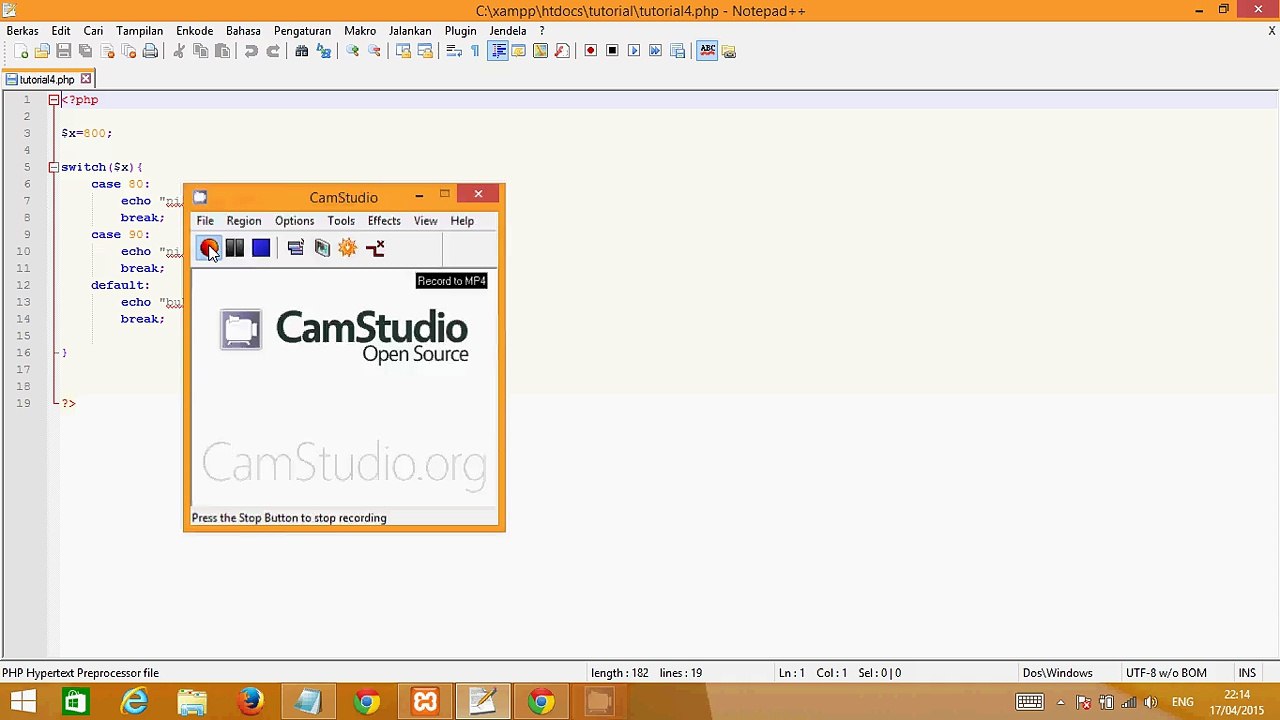Open CamStudio File menu
1280x720 pixels.
point(205,221)
